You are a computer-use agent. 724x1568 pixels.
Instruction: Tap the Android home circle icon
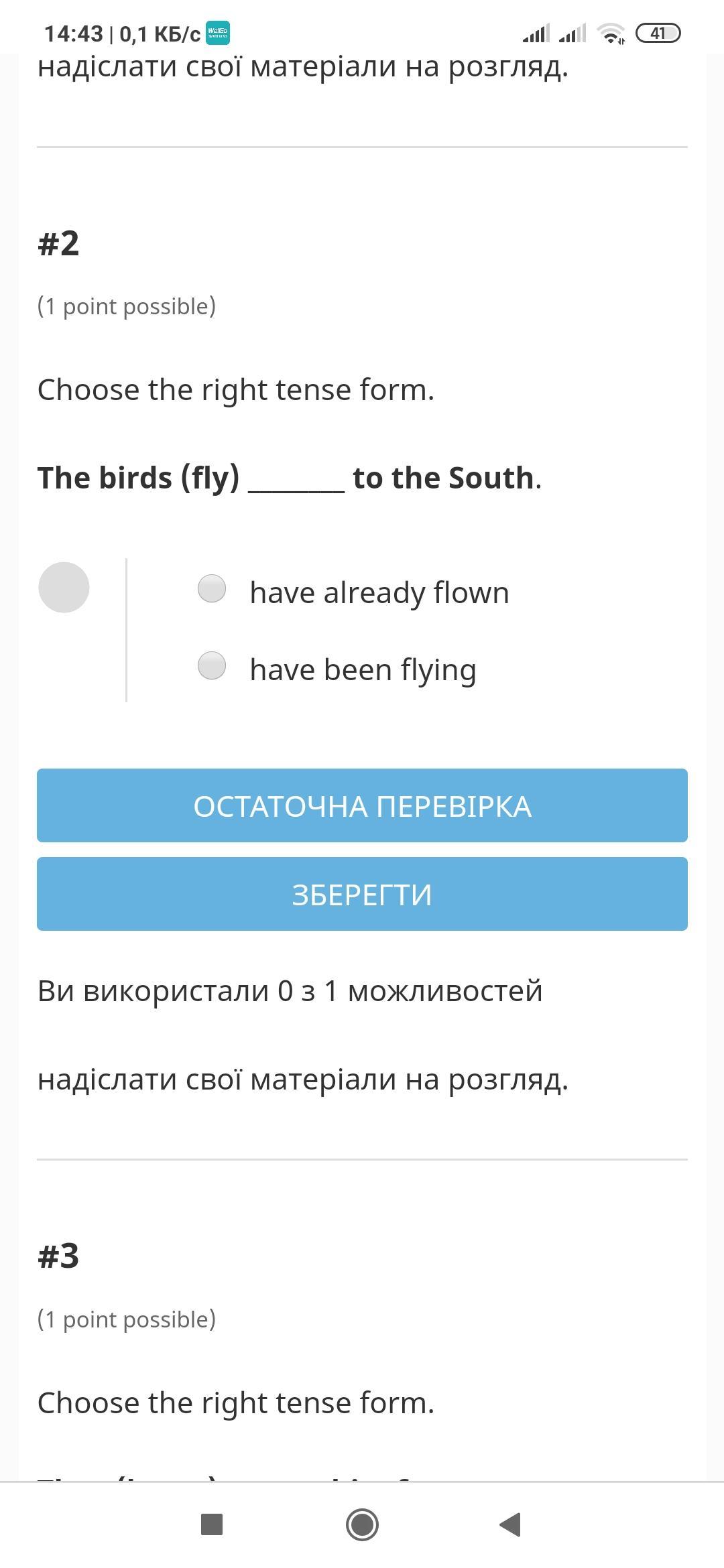pyautogui.click(x=362, y=1524)
